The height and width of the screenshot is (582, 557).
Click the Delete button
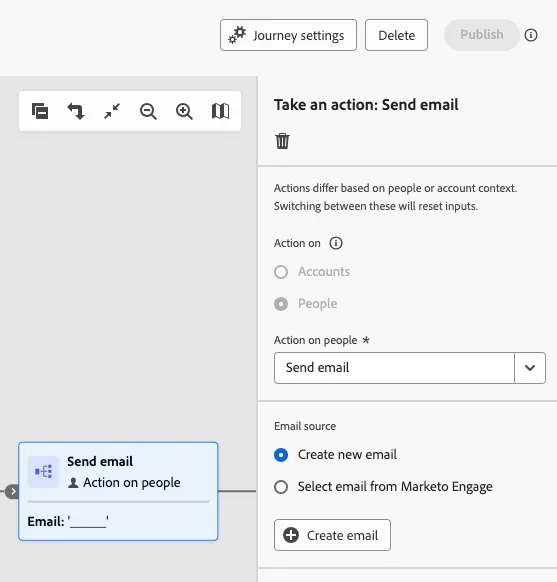pos(396,35)
